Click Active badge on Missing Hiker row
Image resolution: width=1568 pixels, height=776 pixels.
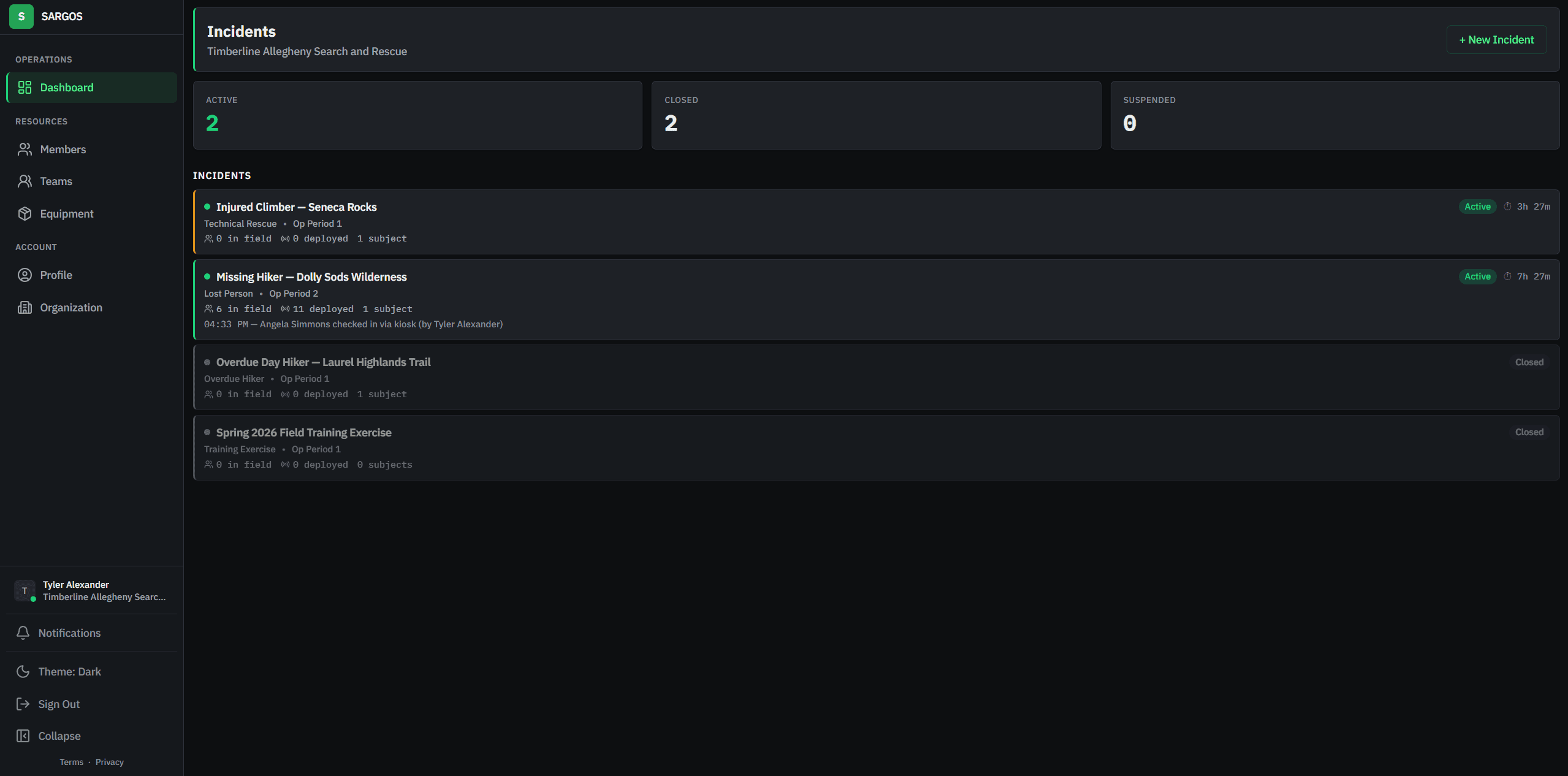[x=1477, y=276]
